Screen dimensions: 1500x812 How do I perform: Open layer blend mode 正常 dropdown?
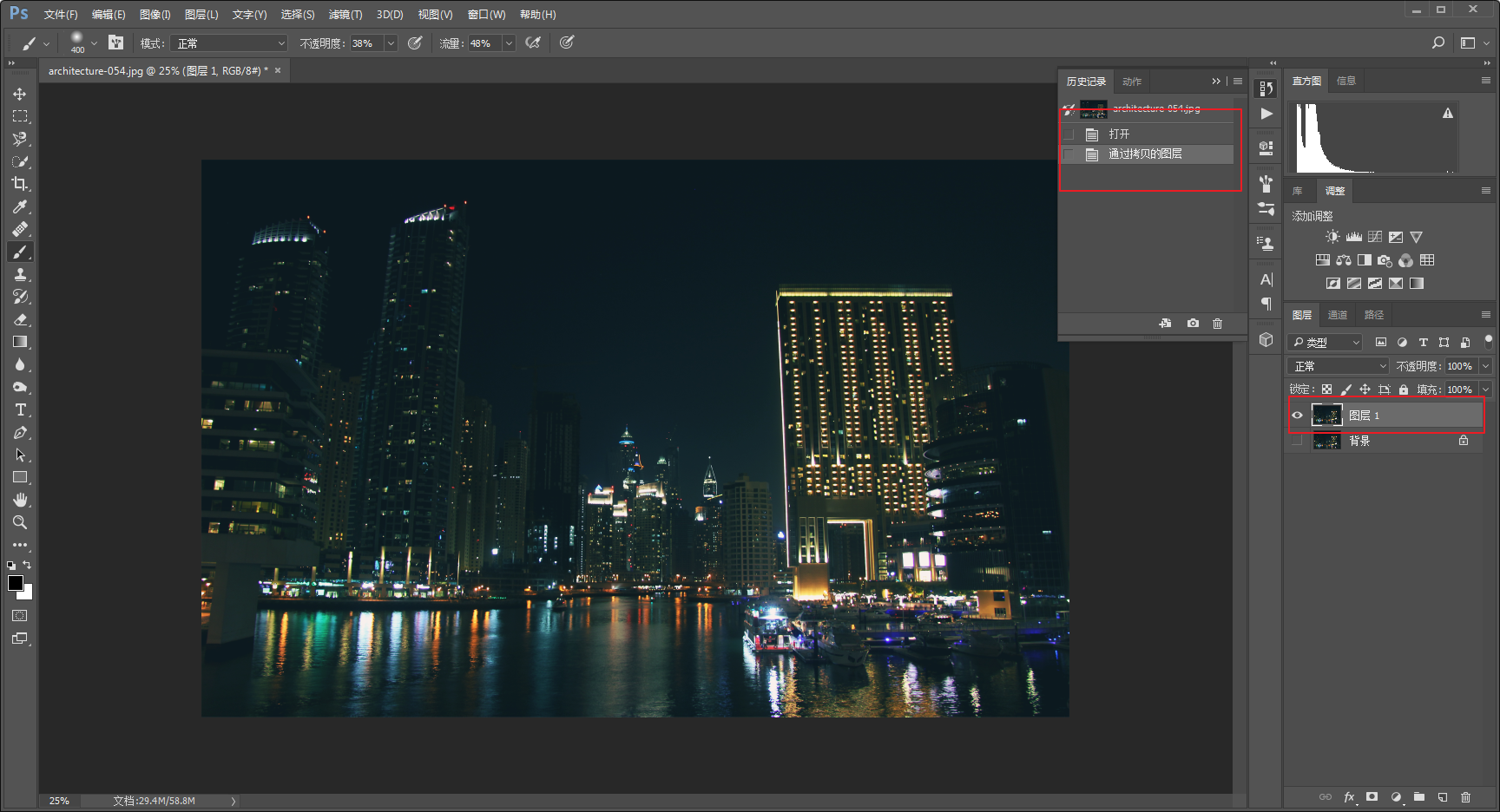1338,366
